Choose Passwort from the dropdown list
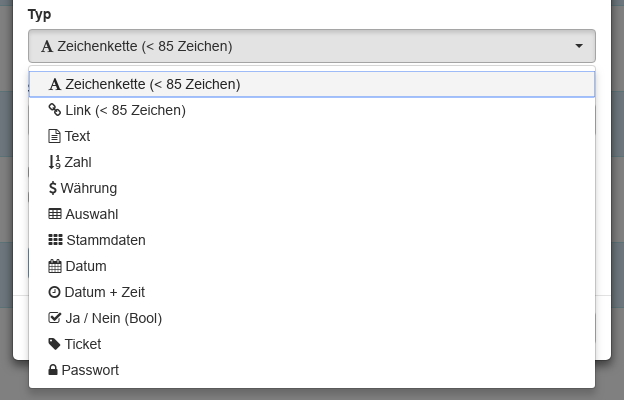 tap(90, 370)
